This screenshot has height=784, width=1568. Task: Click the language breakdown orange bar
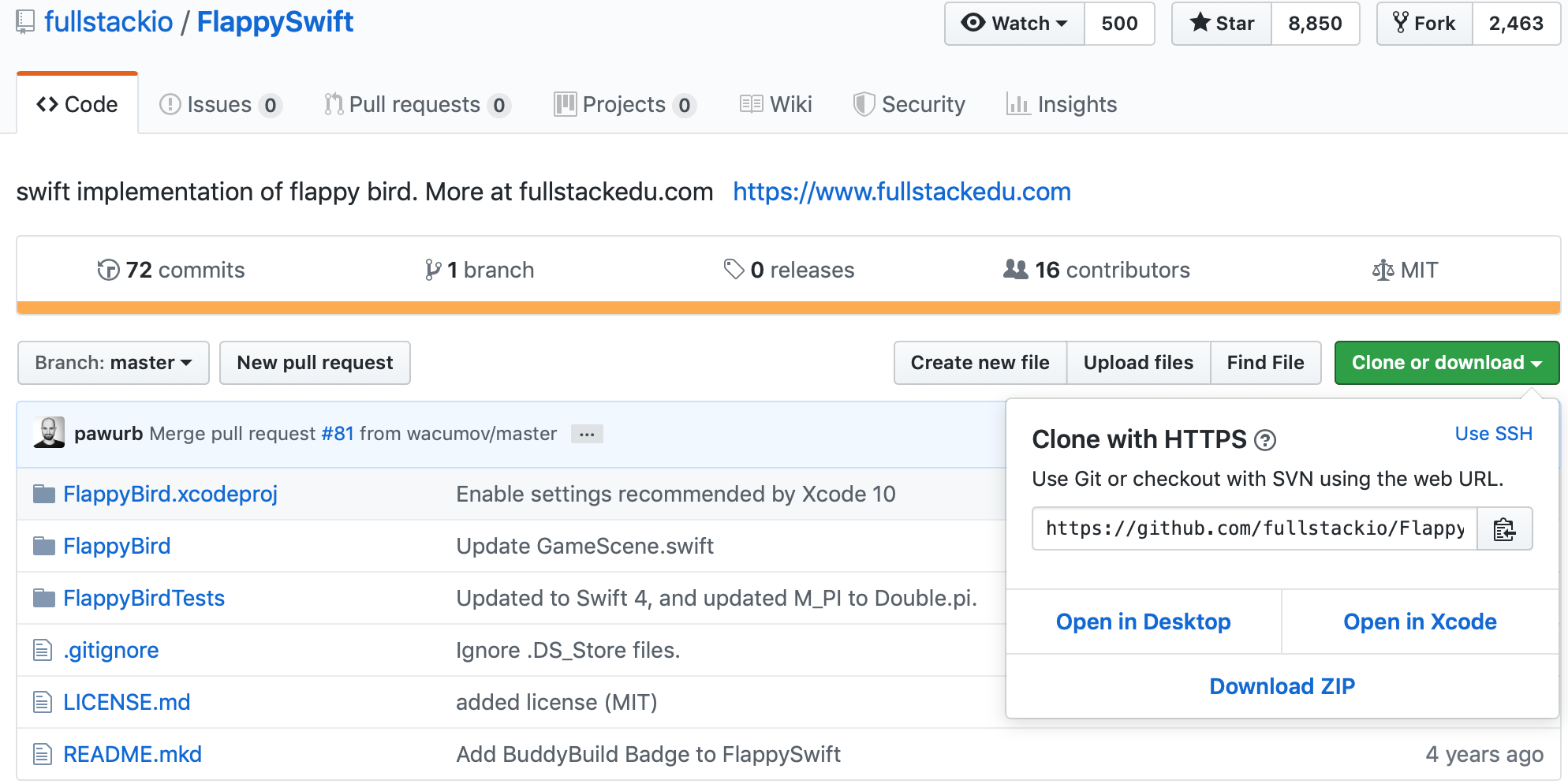click(789, 308)
